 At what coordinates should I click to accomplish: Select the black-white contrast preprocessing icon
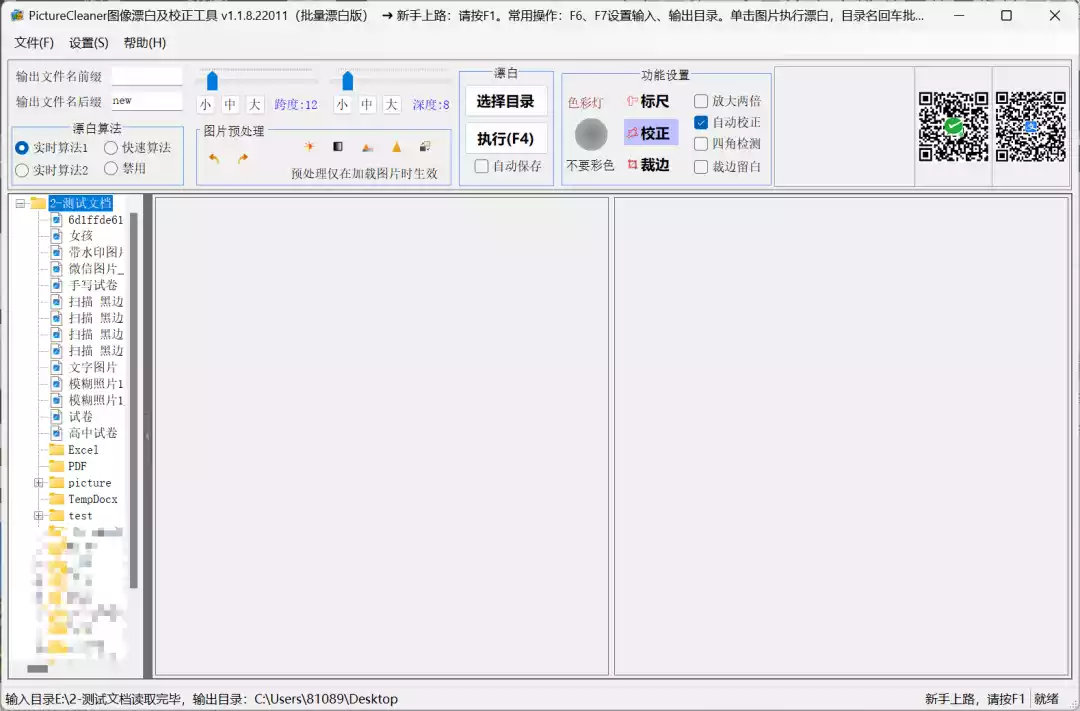pos(338,146)
